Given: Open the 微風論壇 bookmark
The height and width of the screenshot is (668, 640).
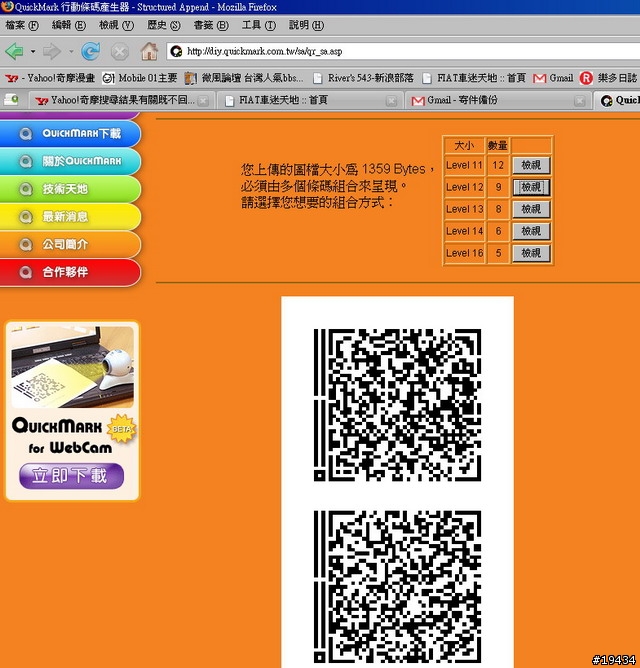Looking at the screenshot, I should [x=244, y=78].
